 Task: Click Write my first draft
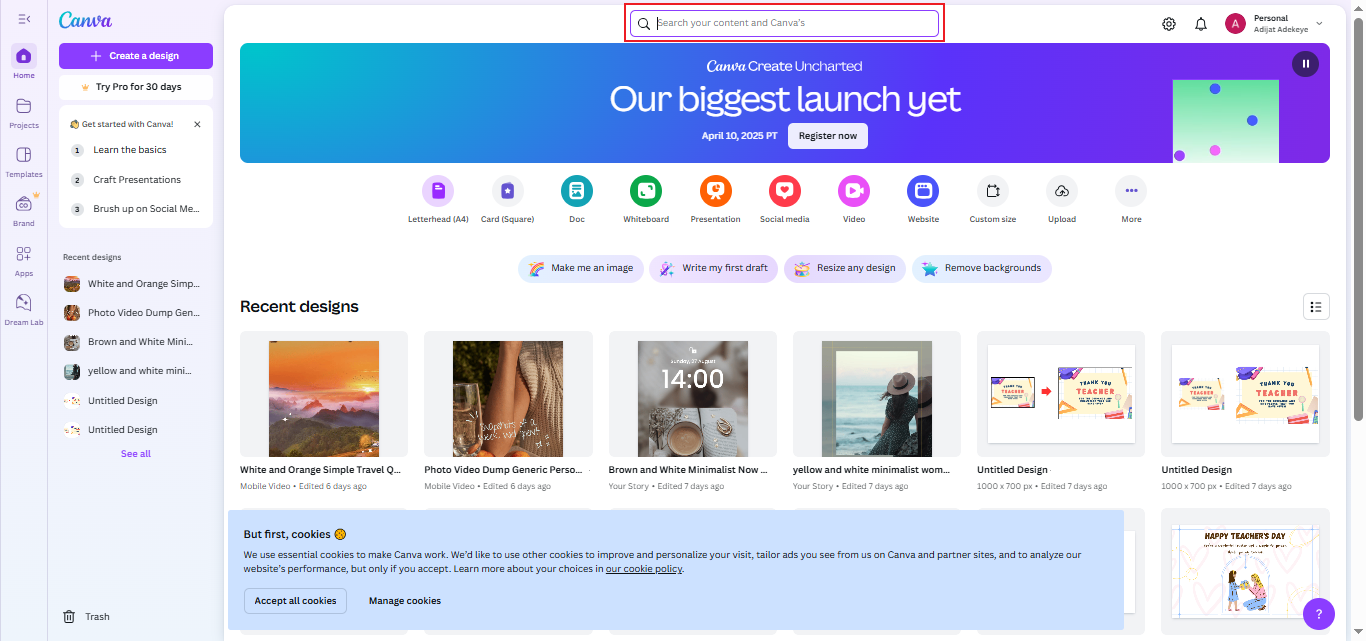714,268
